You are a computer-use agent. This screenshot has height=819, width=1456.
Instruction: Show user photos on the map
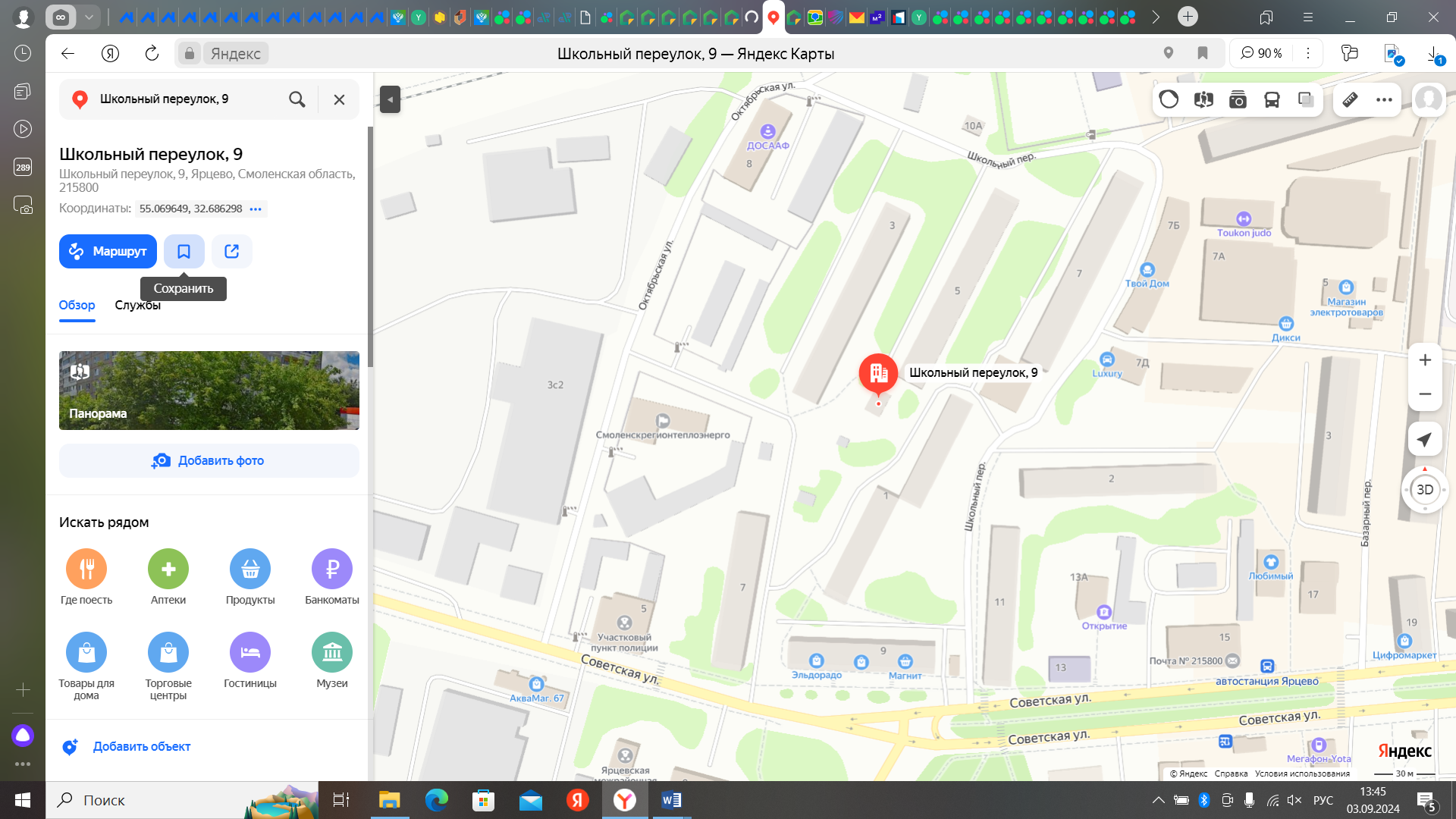tap(1238, 100)
